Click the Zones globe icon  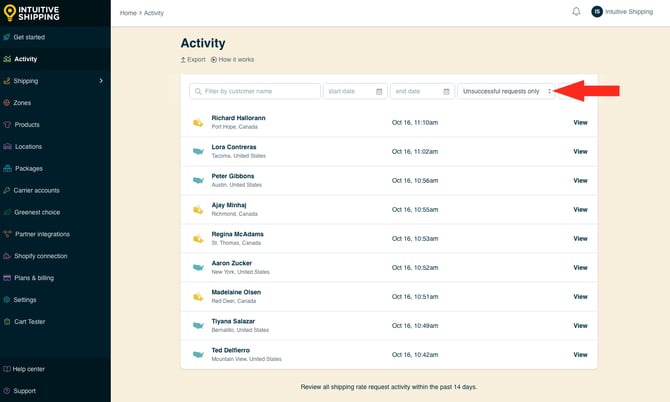tap(7, 103)
